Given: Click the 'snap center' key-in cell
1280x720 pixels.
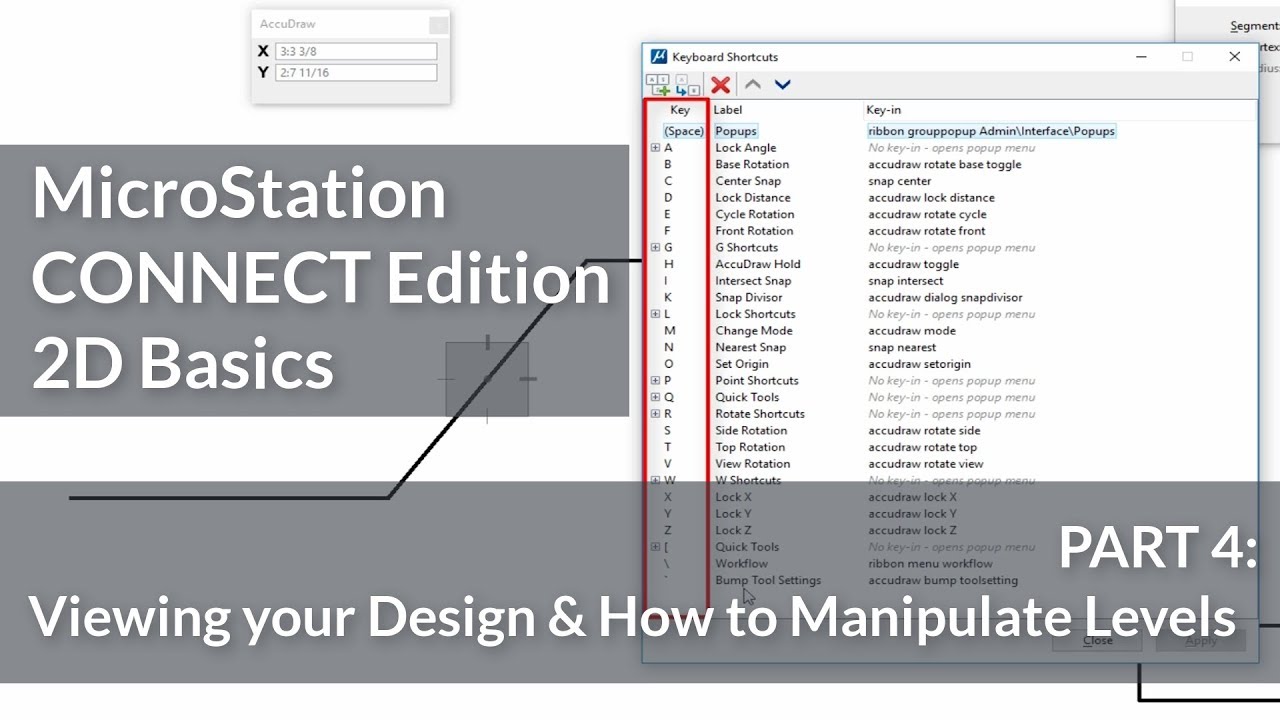Looking at the screenshot, I should pos(900,181).
